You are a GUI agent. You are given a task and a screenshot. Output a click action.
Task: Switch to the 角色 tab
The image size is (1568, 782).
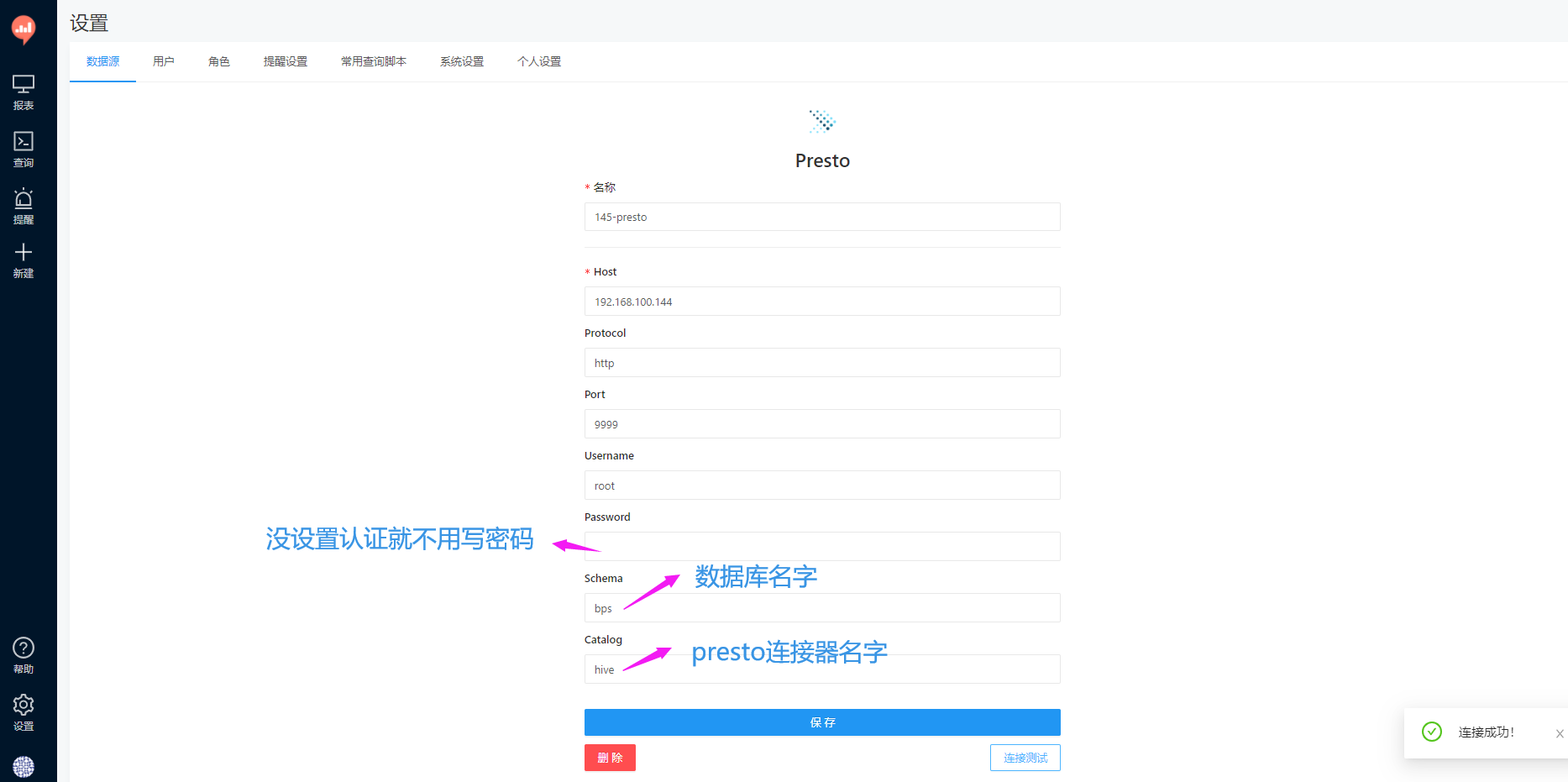pyautogui.click(x=219, y=61)
